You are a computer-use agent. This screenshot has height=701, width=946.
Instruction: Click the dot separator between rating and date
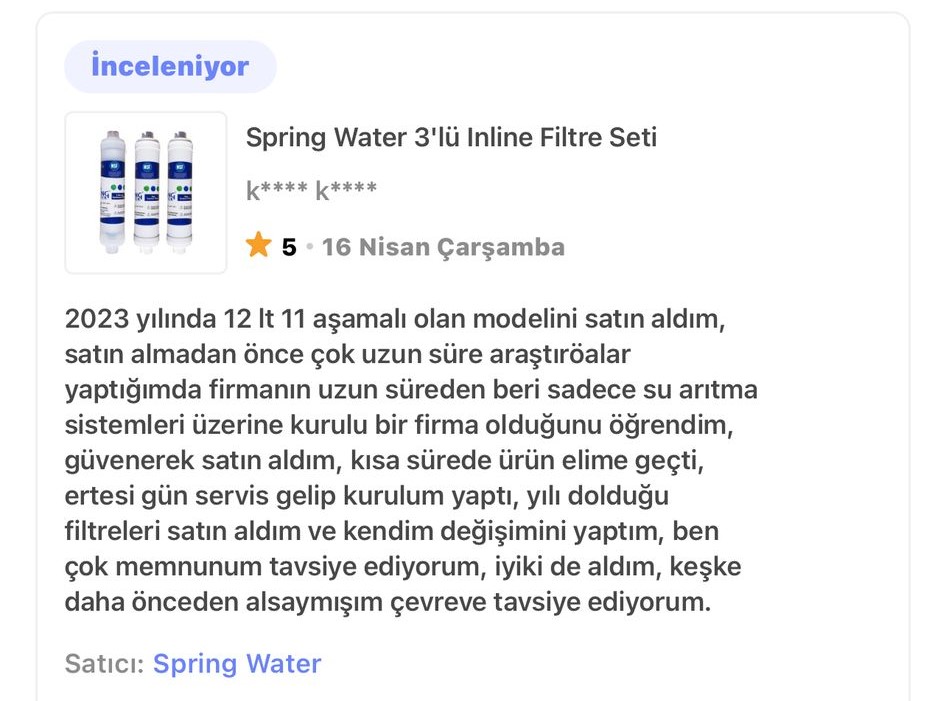pos(310,247)
